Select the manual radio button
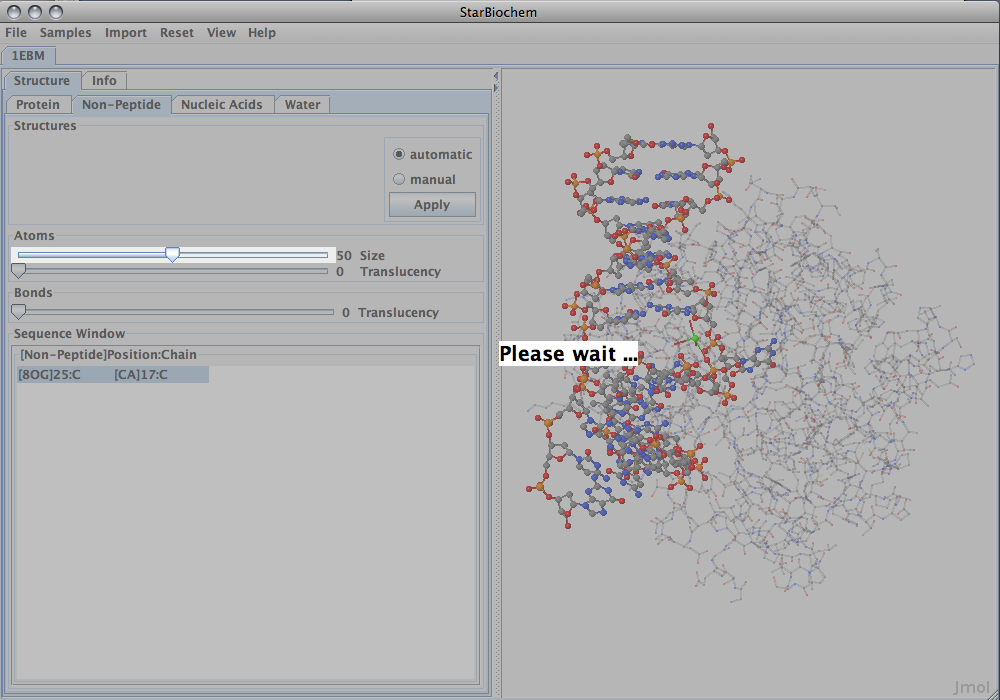Viewport: 1000px width, 700px height. 400,180
